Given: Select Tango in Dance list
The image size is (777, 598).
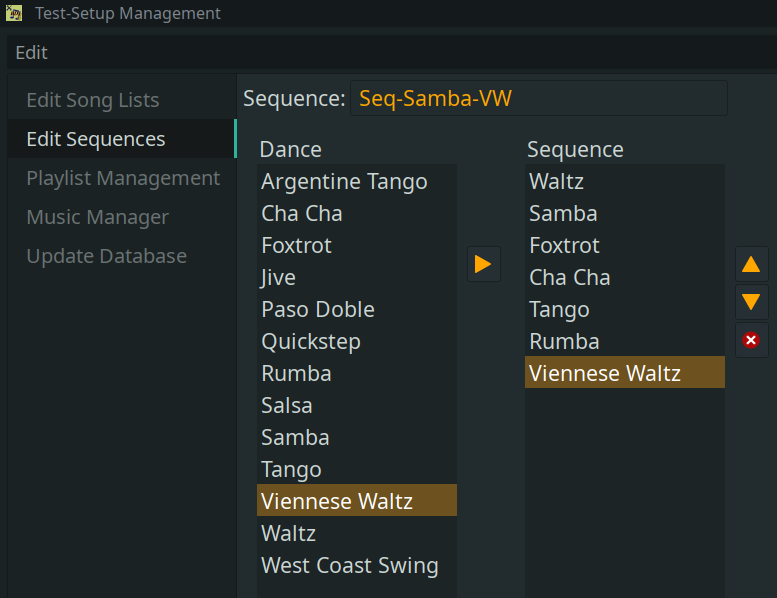Looking at the screenshot, I should point(357,469).
